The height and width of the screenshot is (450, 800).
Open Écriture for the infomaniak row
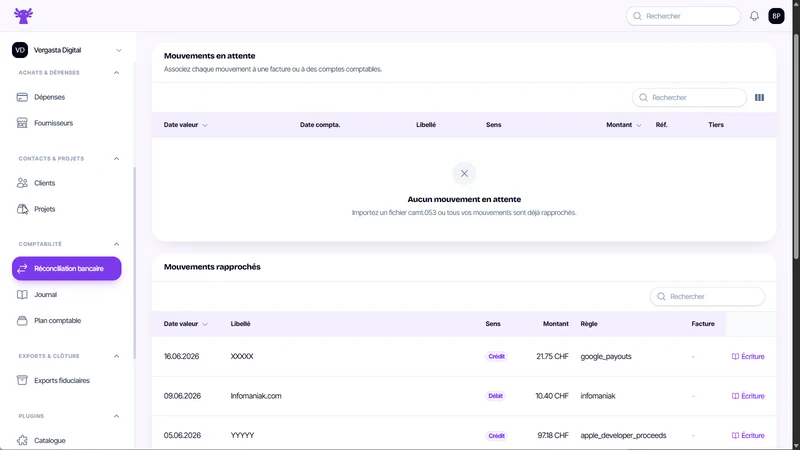coord(748,396)
